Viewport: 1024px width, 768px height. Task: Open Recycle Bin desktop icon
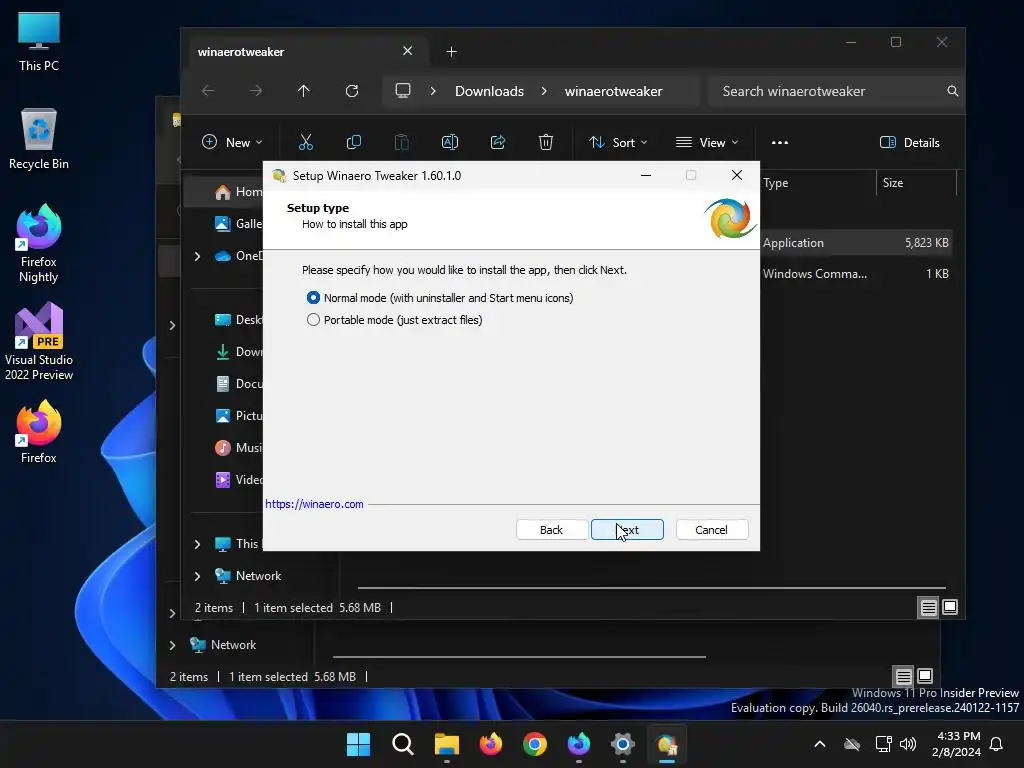[39, 139]
